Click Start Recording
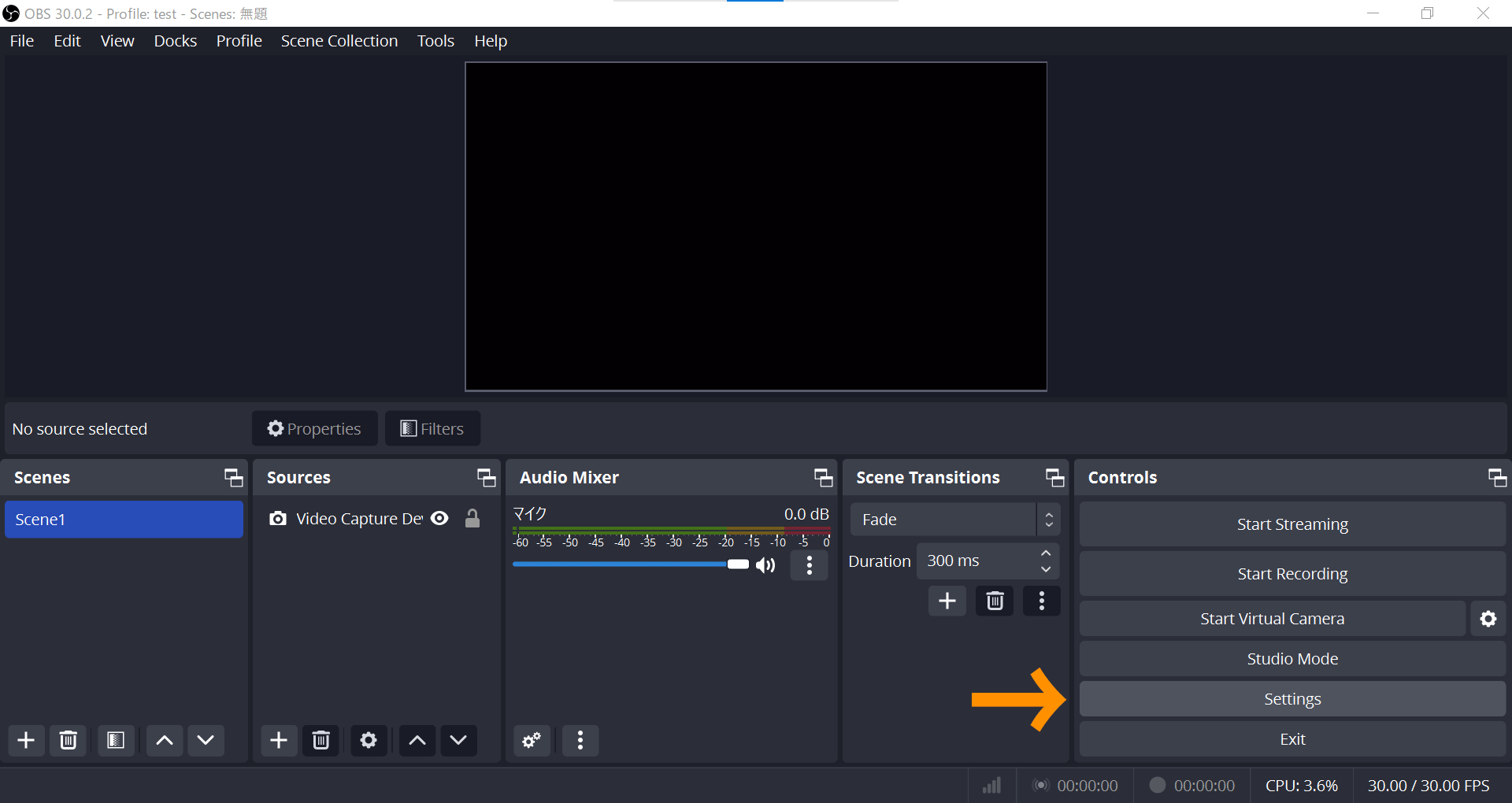Image resolution: width=1512 pixels, height=803 pixels. click(1292, 574)
